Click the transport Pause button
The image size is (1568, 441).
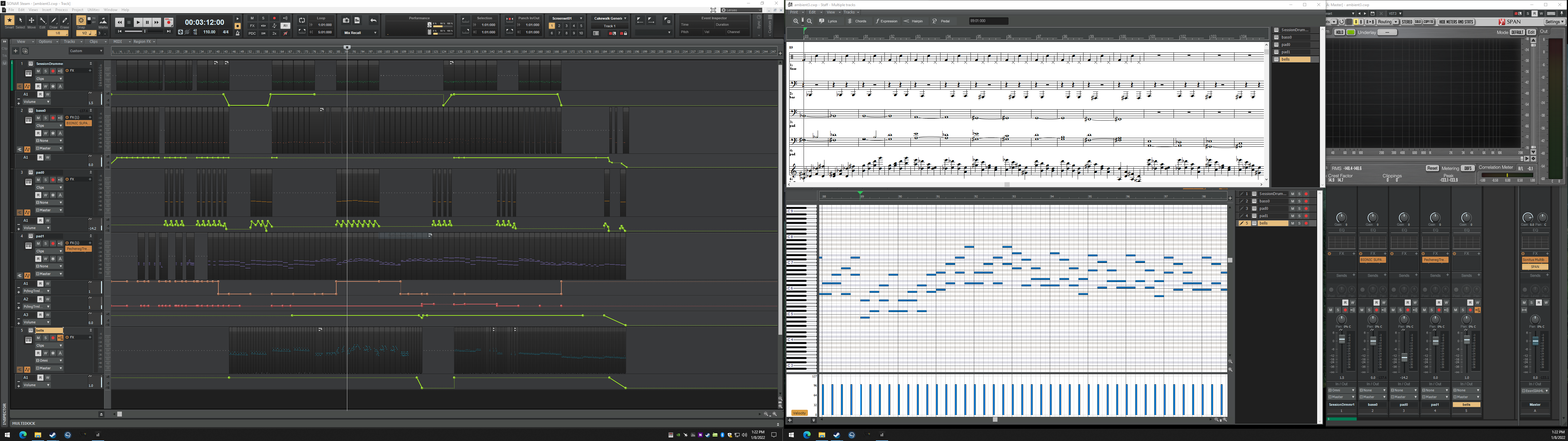coord(147,23)
